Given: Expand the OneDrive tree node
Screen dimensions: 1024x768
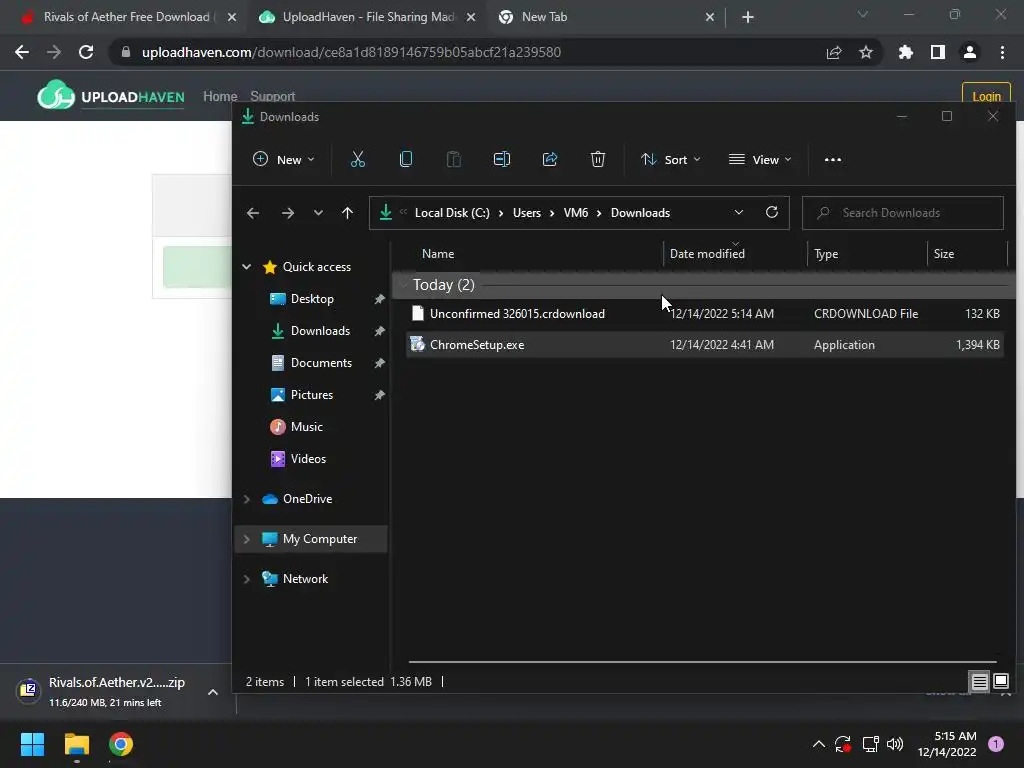Looking at the screenshot, I should tap(247, 499).
